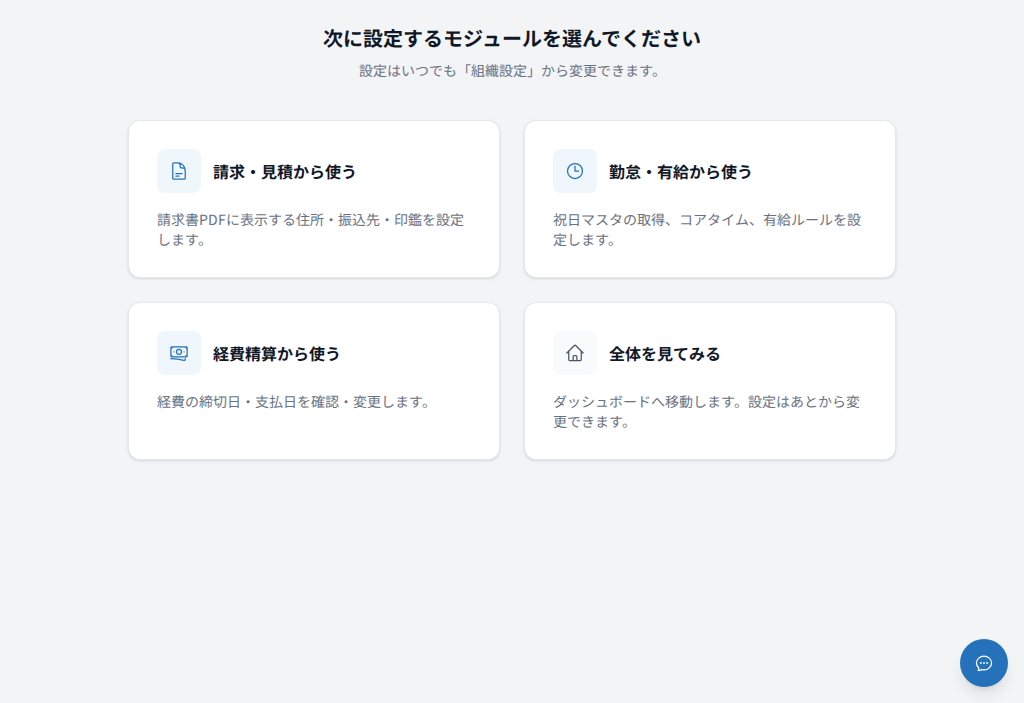The width and height of the screenshot is (1024, 703).
Task: Click the heading 次に設定するモジュールを選んでください
Action: (x=512, y=39)
